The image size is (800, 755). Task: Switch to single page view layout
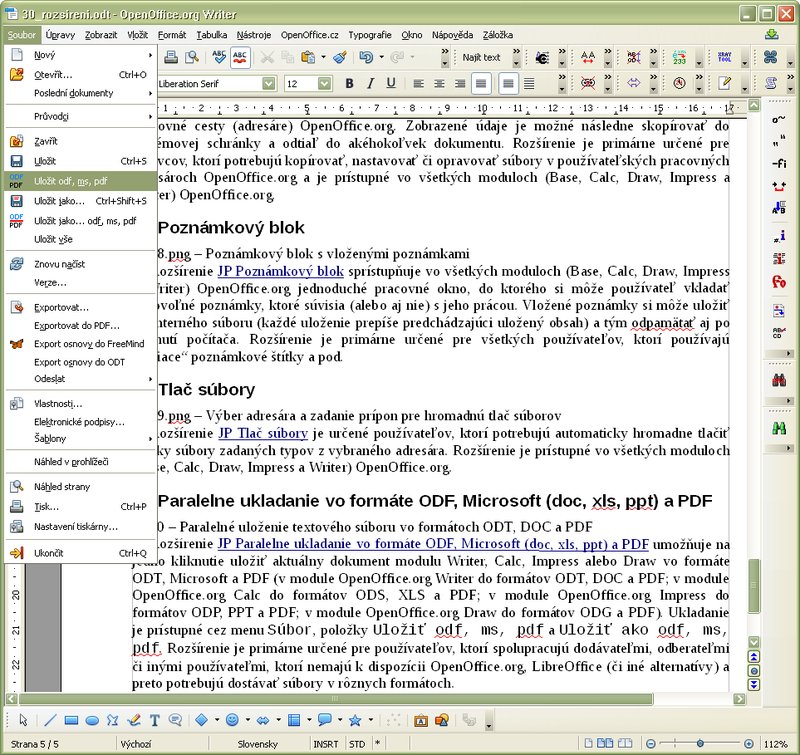[x=589, y=743]
